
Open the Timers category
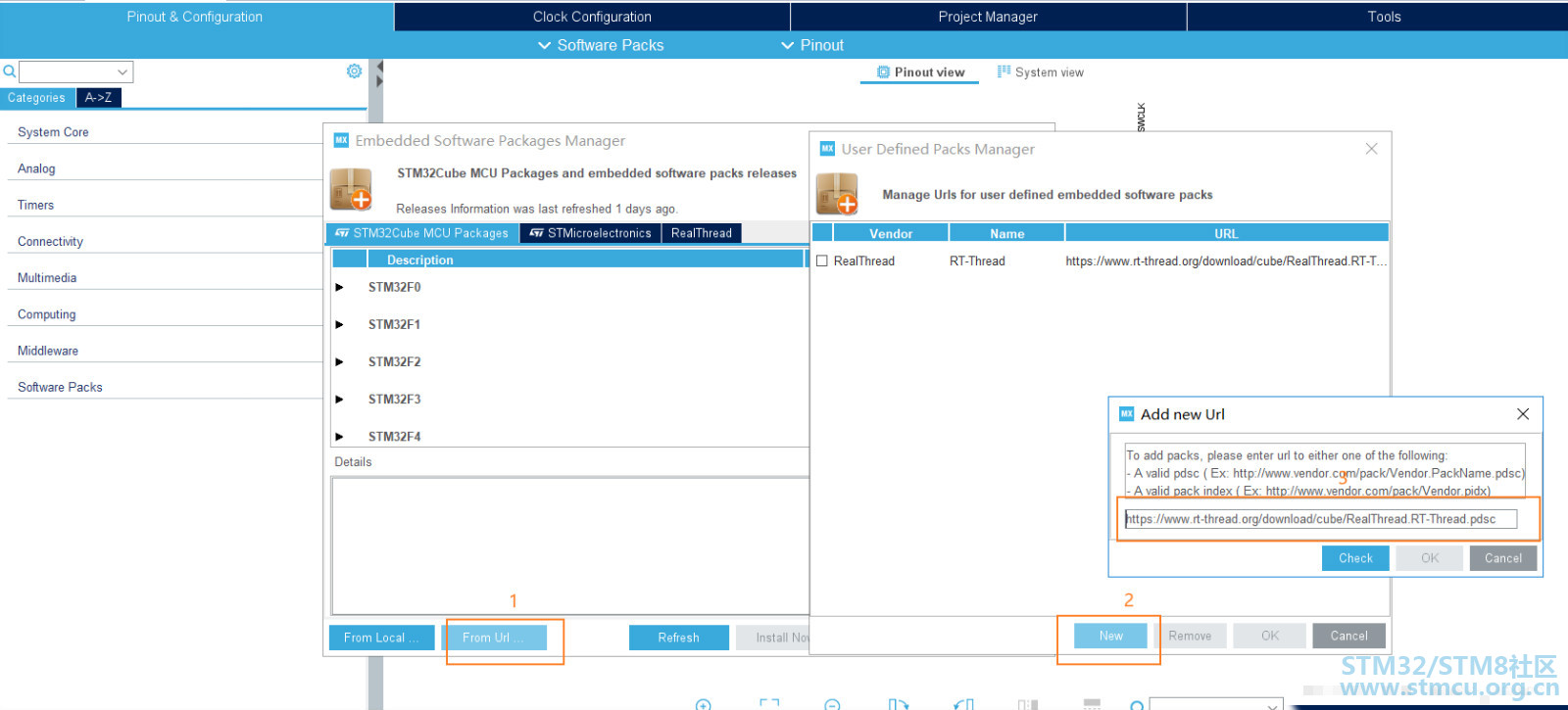35,206
